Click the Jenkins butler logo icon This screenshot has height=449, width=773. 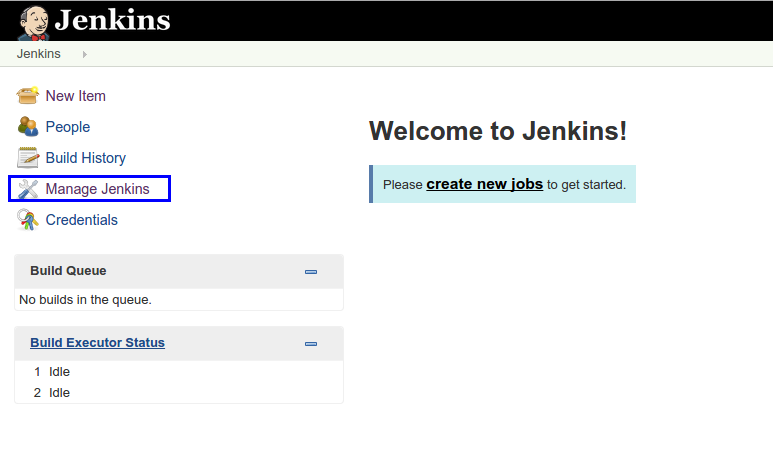(34, 21)
